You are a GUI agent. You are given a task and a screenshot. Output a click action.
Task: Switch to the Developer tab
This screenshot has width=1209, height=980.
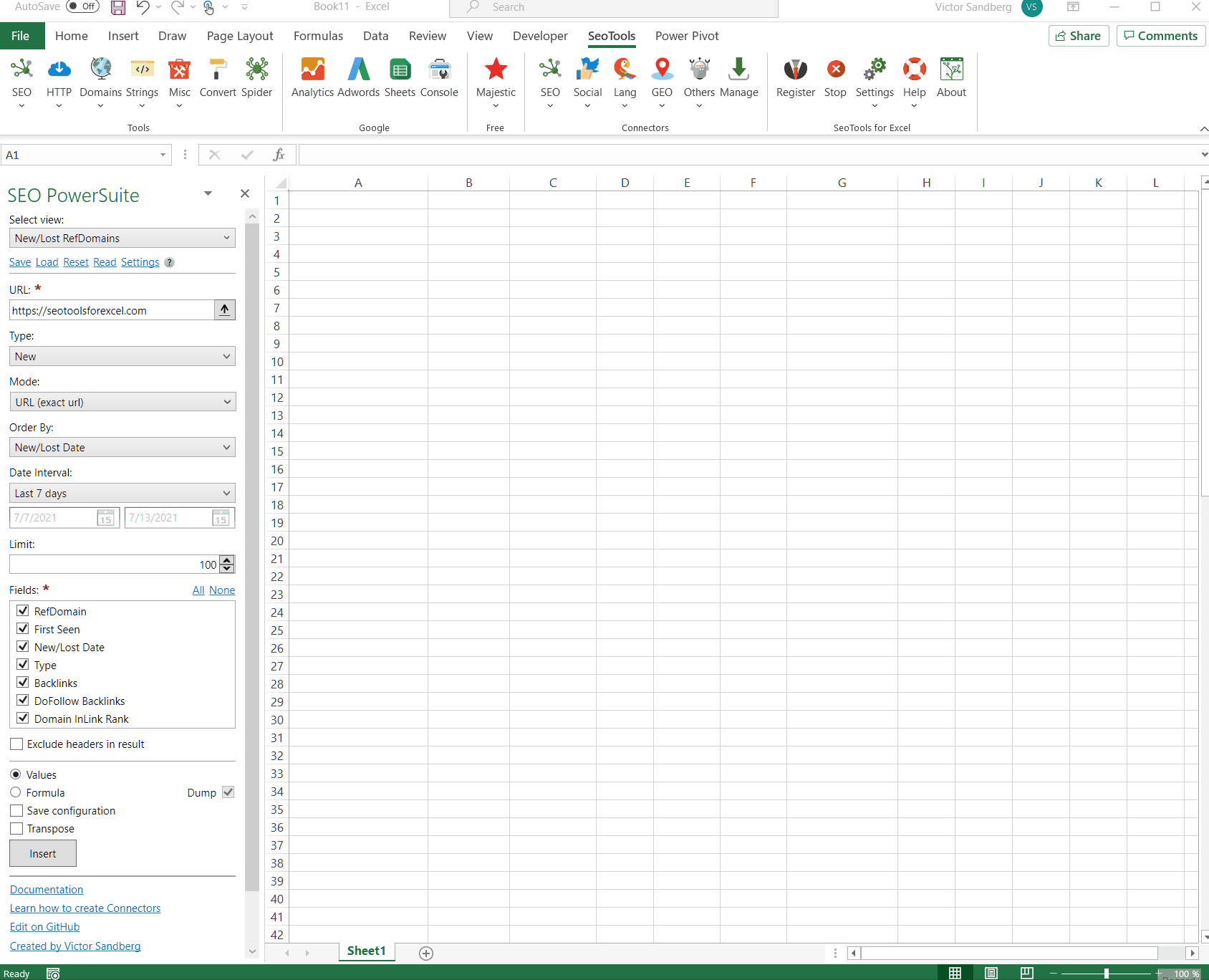coord(540,36)
